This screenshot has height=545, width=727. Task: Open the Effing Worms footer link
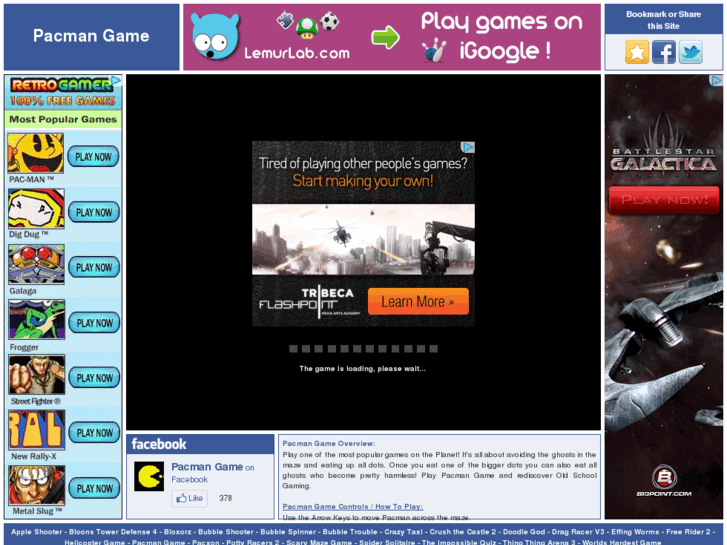coord(635,532)
